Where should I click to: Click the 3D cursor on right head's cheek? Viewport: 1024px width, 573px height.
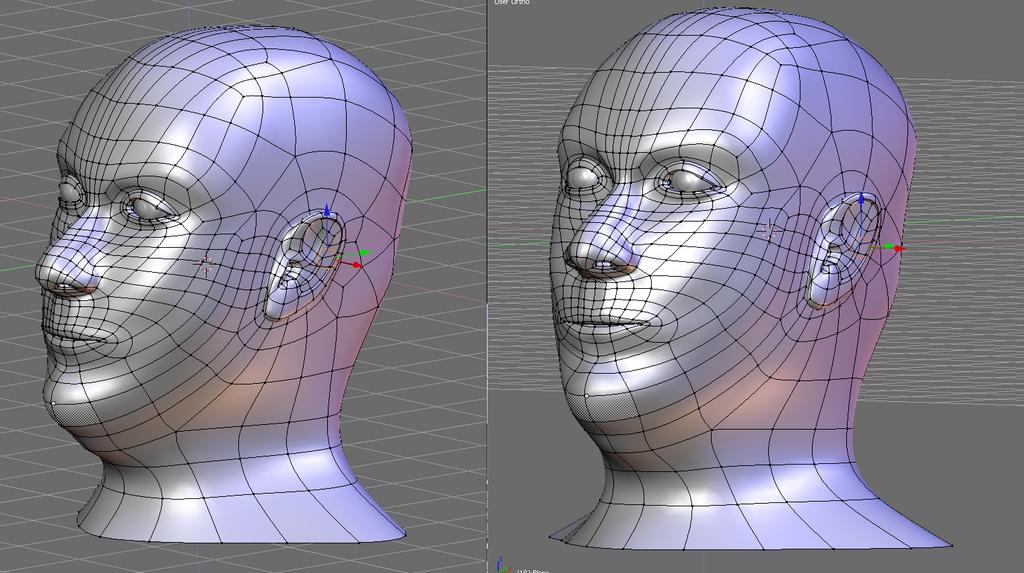point(769,230)
